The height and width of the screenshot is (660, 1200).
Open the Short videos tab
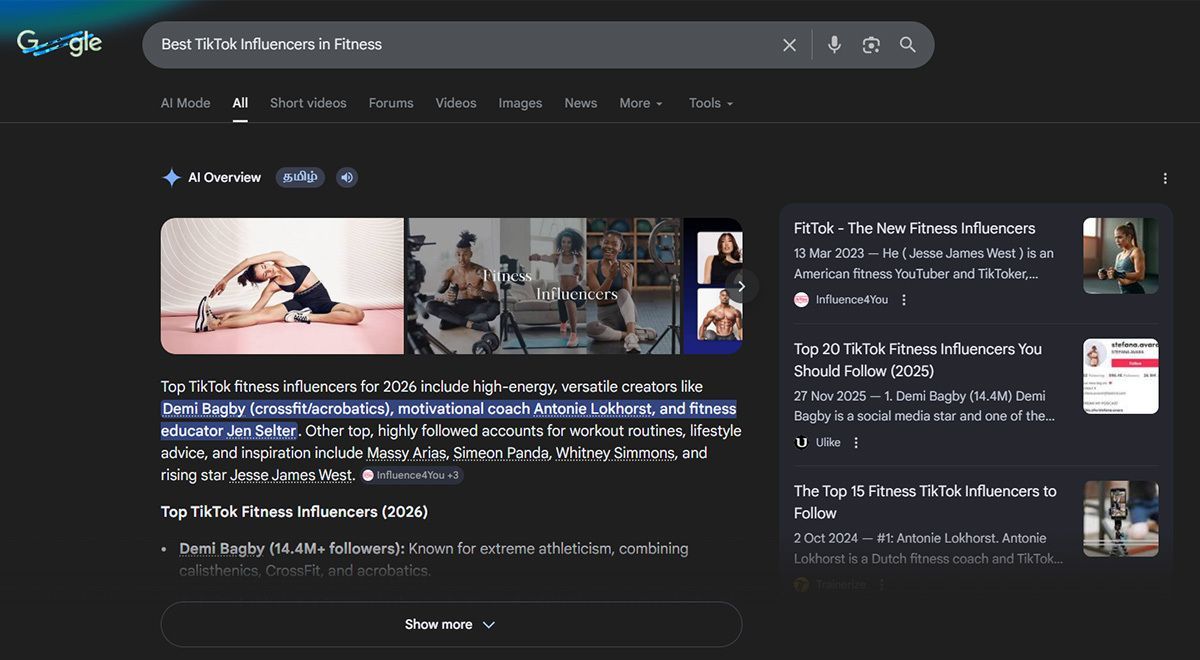[308, 103]
